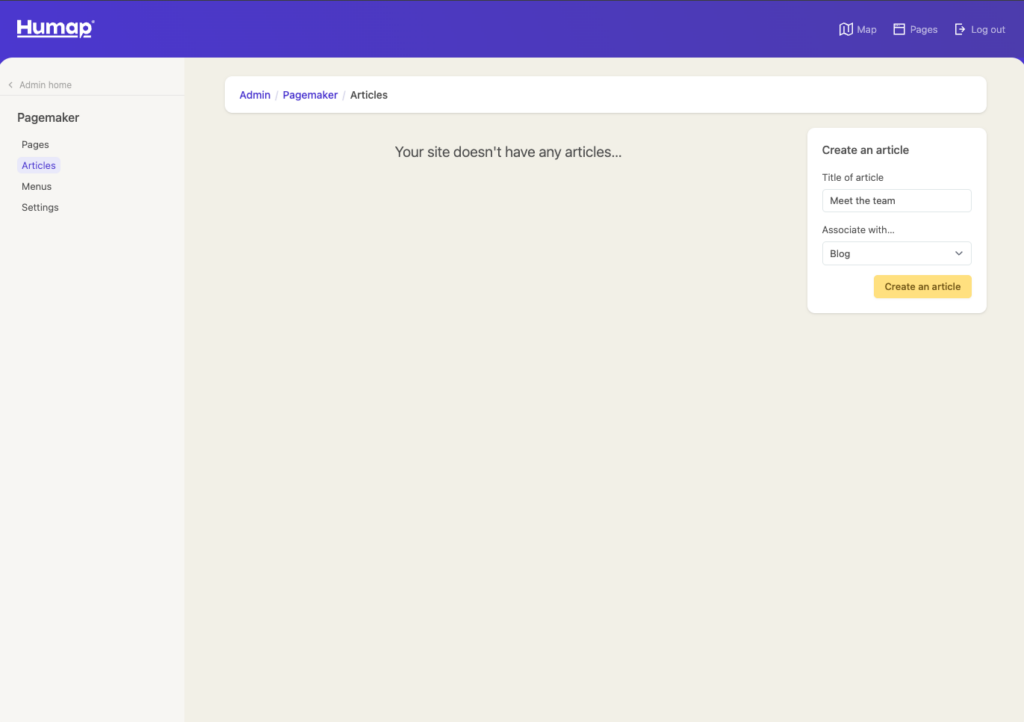Open Pages in the Pagemaker sidebar
The height and width of the screenshot is (722, 1024).
coord(35,145)
